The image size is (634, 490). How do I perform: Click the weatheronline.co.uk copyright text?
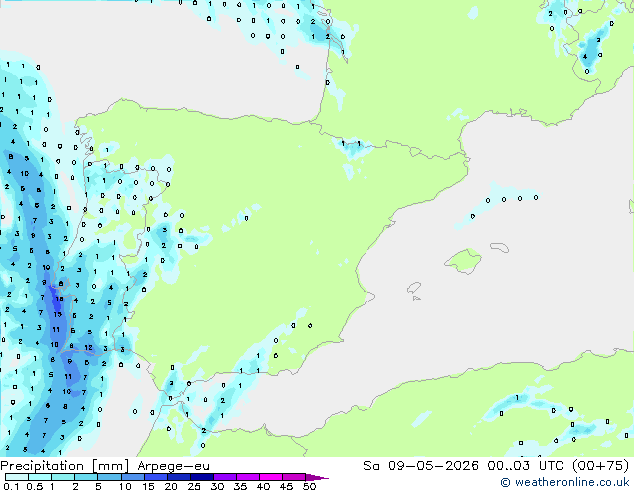coord(564,482)
